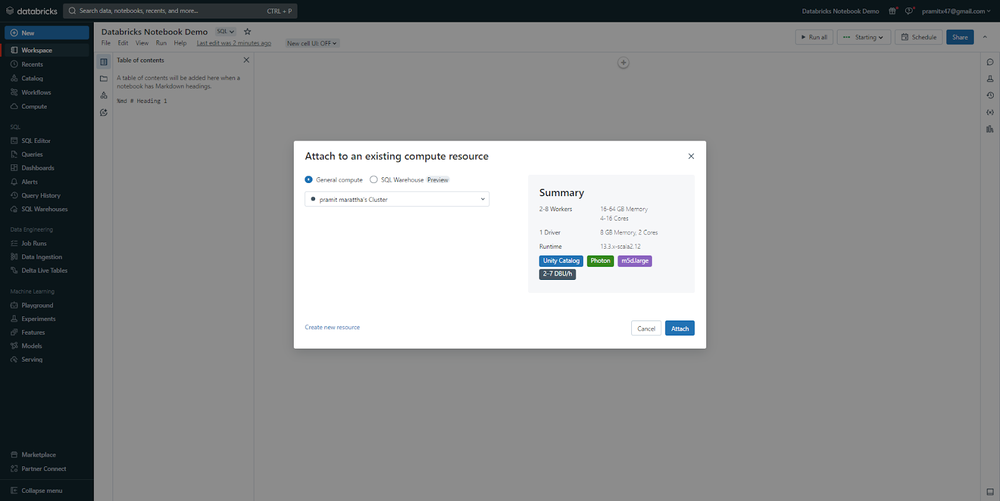Open the Databricks Assistant icon in left panel
Image resolution: width=1000 pixels, height=501 pixels.
tap(103, 112)
